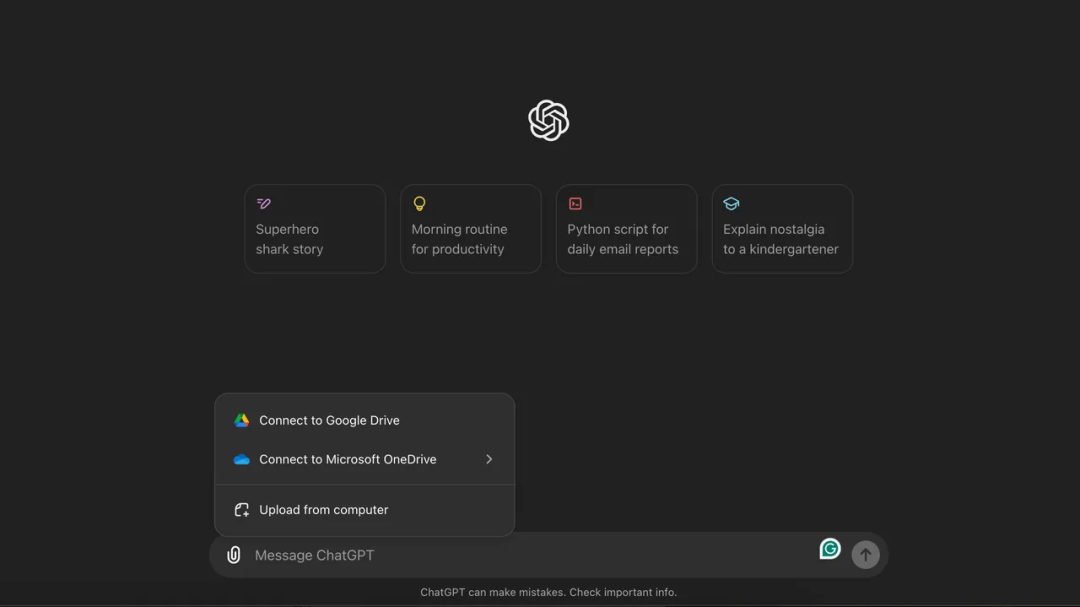
Task: Click the lightbulb icon on Morning routine card
Action: (x=419, y=203)
